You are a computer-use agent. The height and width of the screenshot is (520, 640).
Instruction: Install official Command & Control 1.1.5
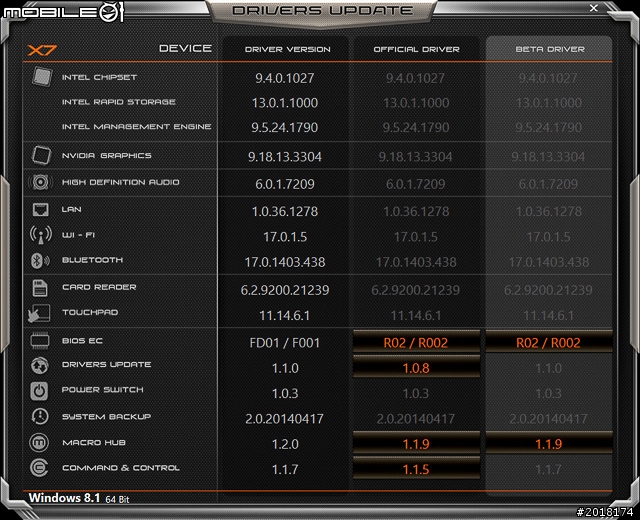tap(416, 469)
